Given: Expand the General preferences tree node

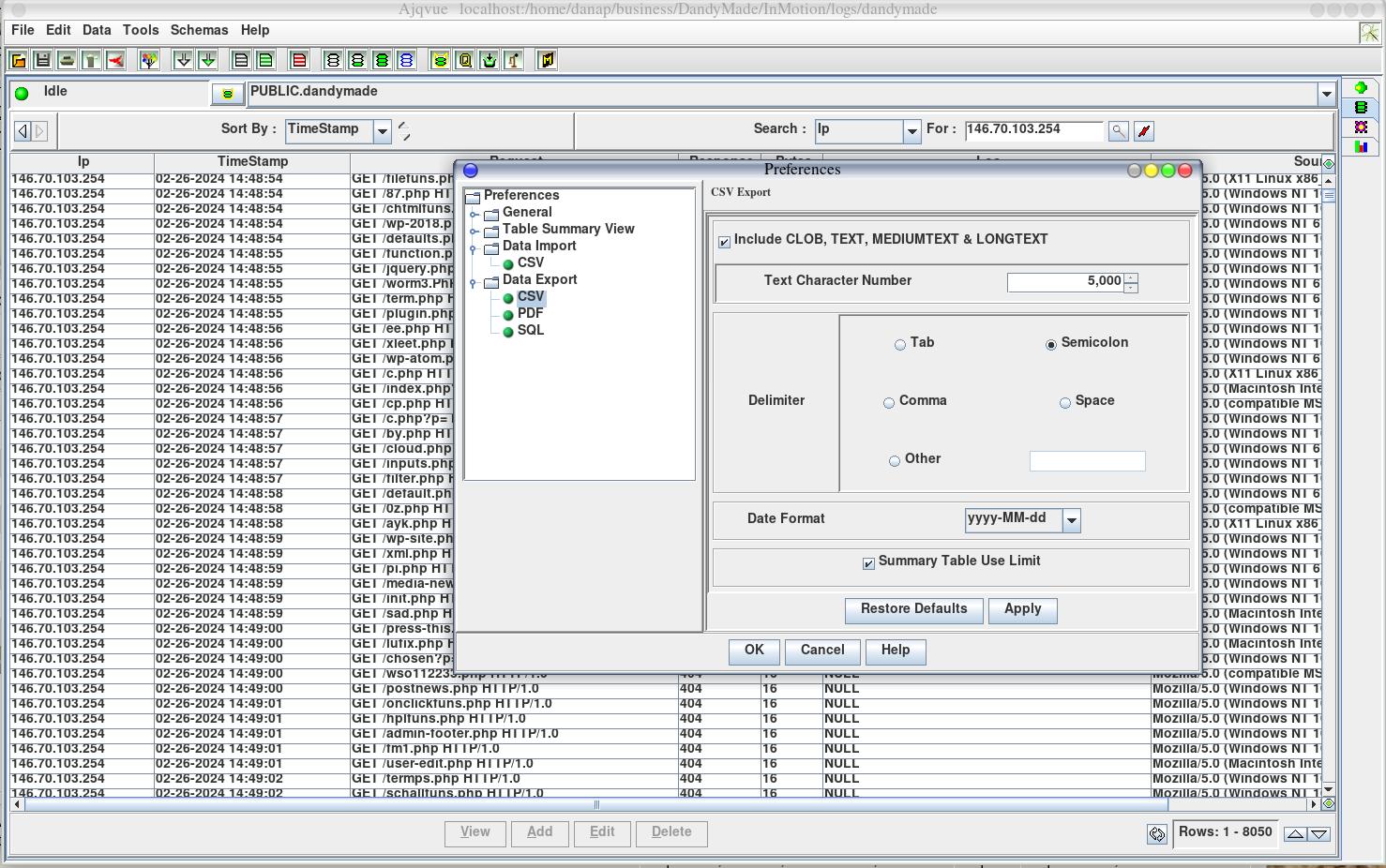Looking at the screenshot, I should point(475,214).
